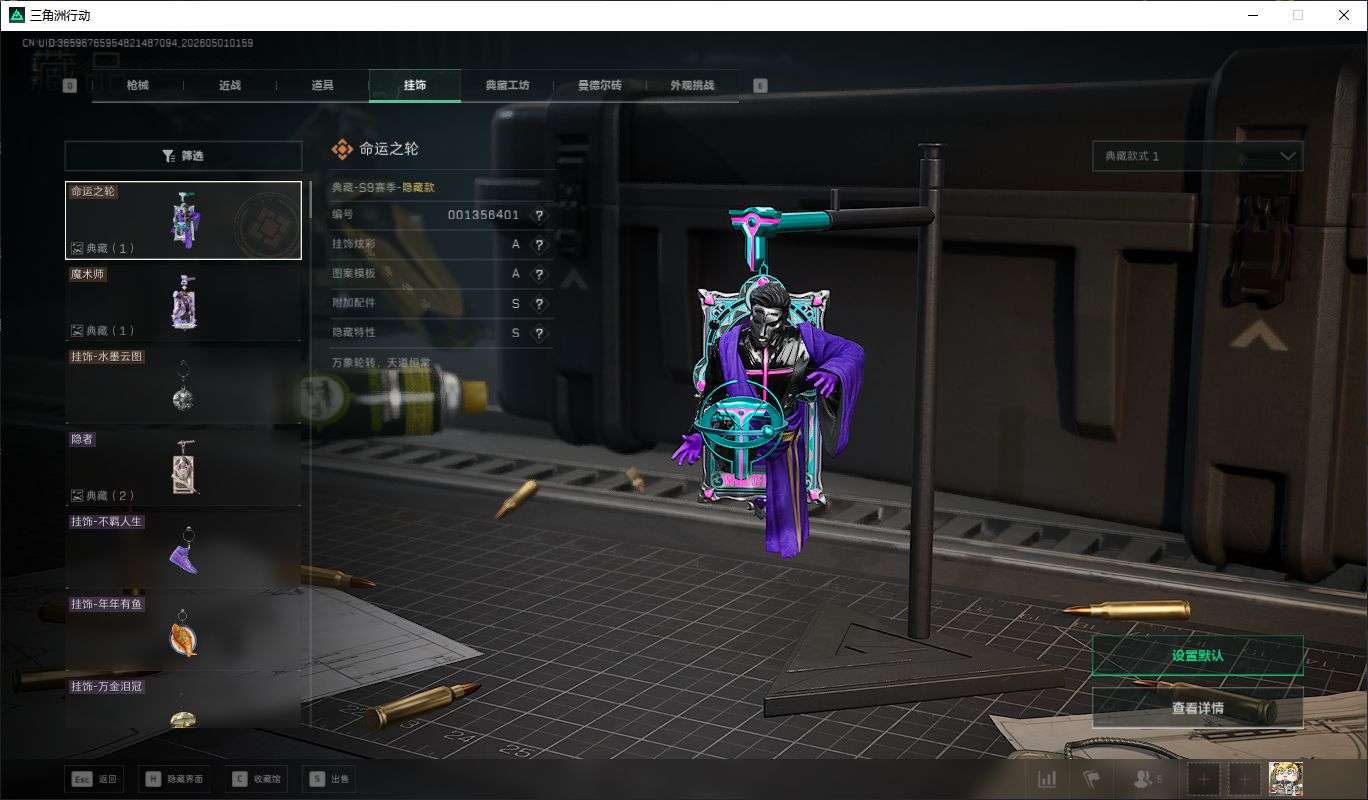Click the serial number 001356401
1368x800 pixels.
coord(483,215)
